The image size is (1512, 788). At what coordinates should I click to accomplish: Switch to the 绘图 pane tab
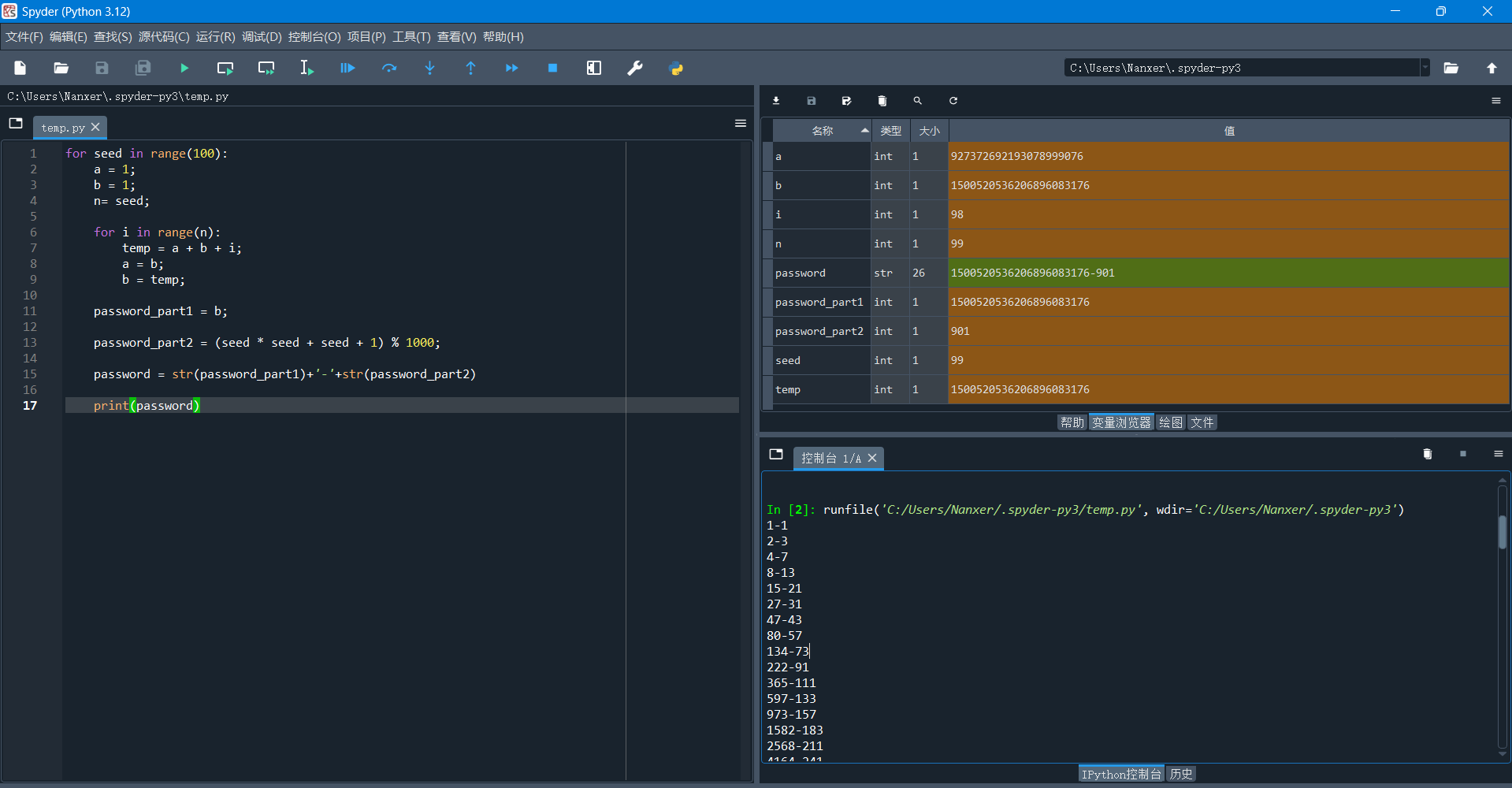coord(1171,422)
